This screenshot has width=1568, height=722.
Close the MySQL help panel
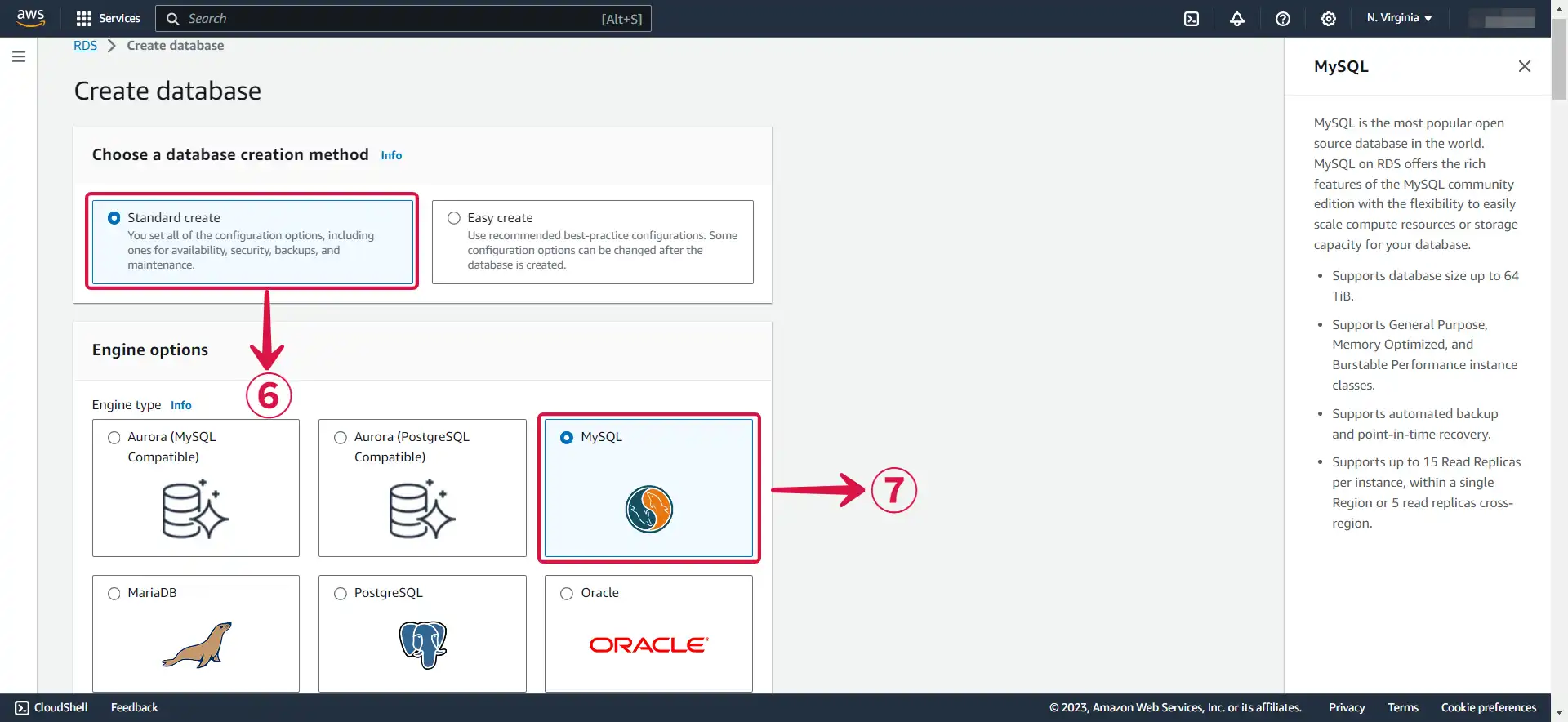tap(1525, 66)
